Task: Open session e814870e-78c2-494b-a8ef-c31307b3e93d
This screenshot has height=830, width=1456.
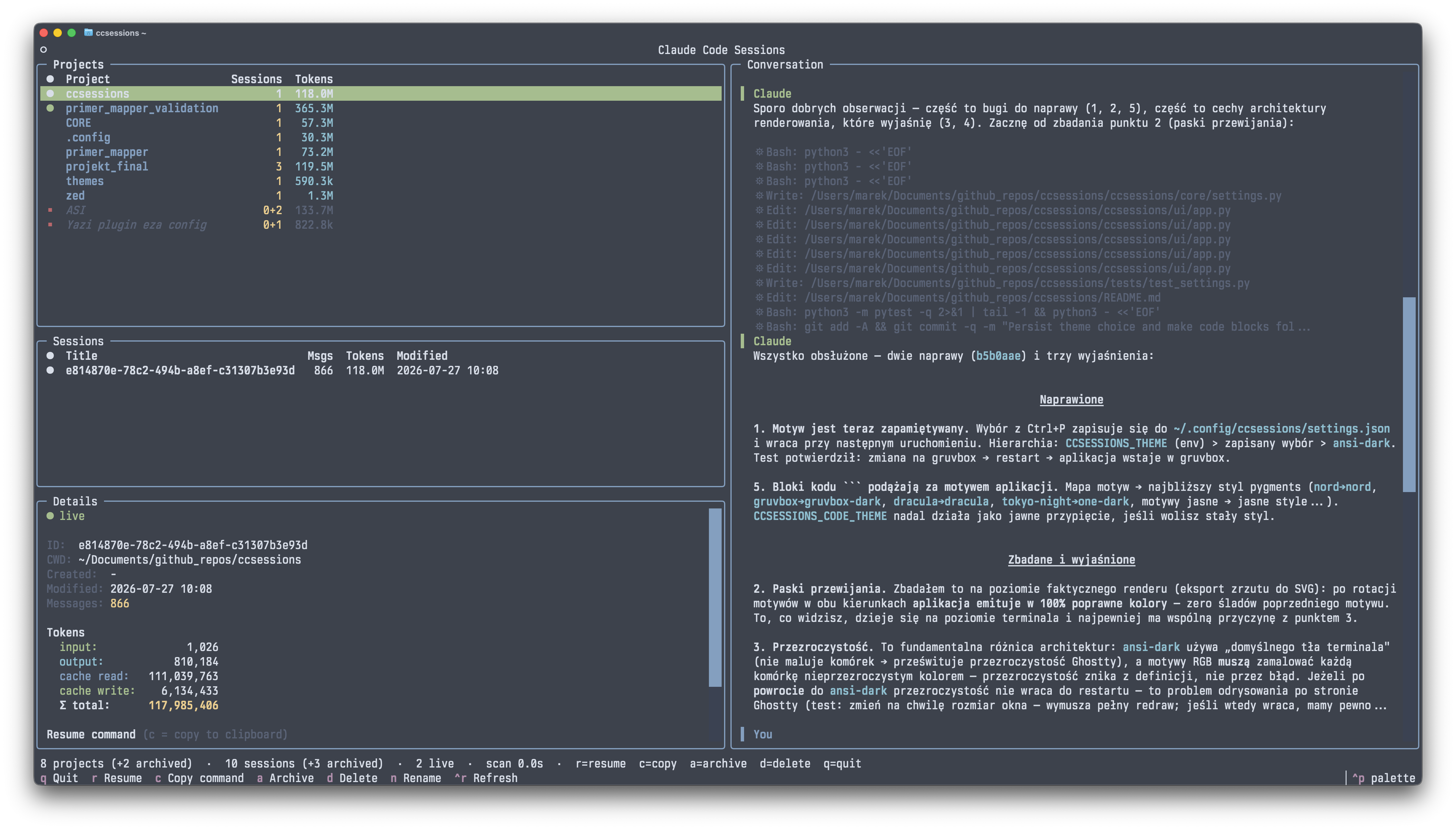Action: pos(381,370)
